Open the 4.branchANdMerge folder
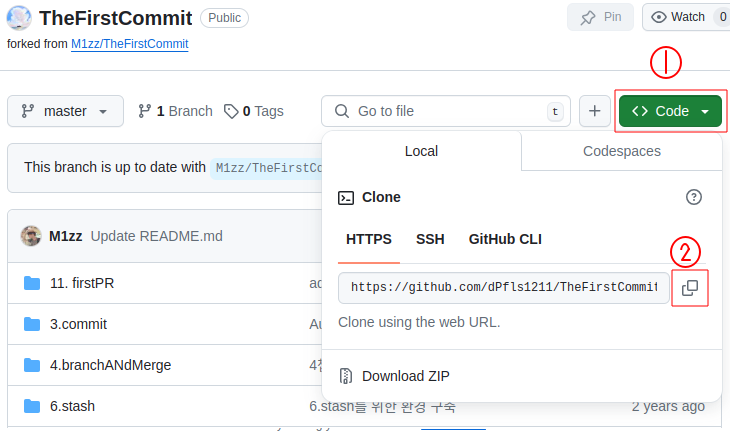The height and width of the screenshot is (444, 730). click(111, 365)
